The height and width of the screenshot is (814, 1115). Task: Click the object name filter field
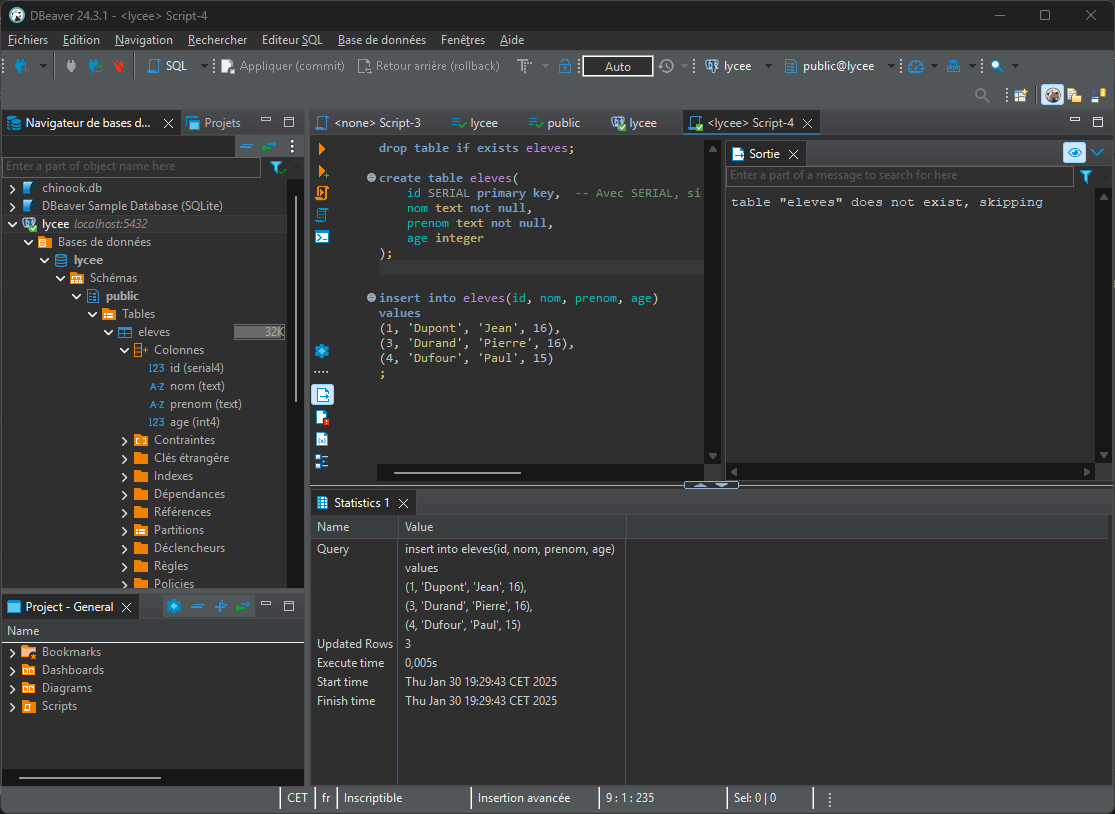130,166
